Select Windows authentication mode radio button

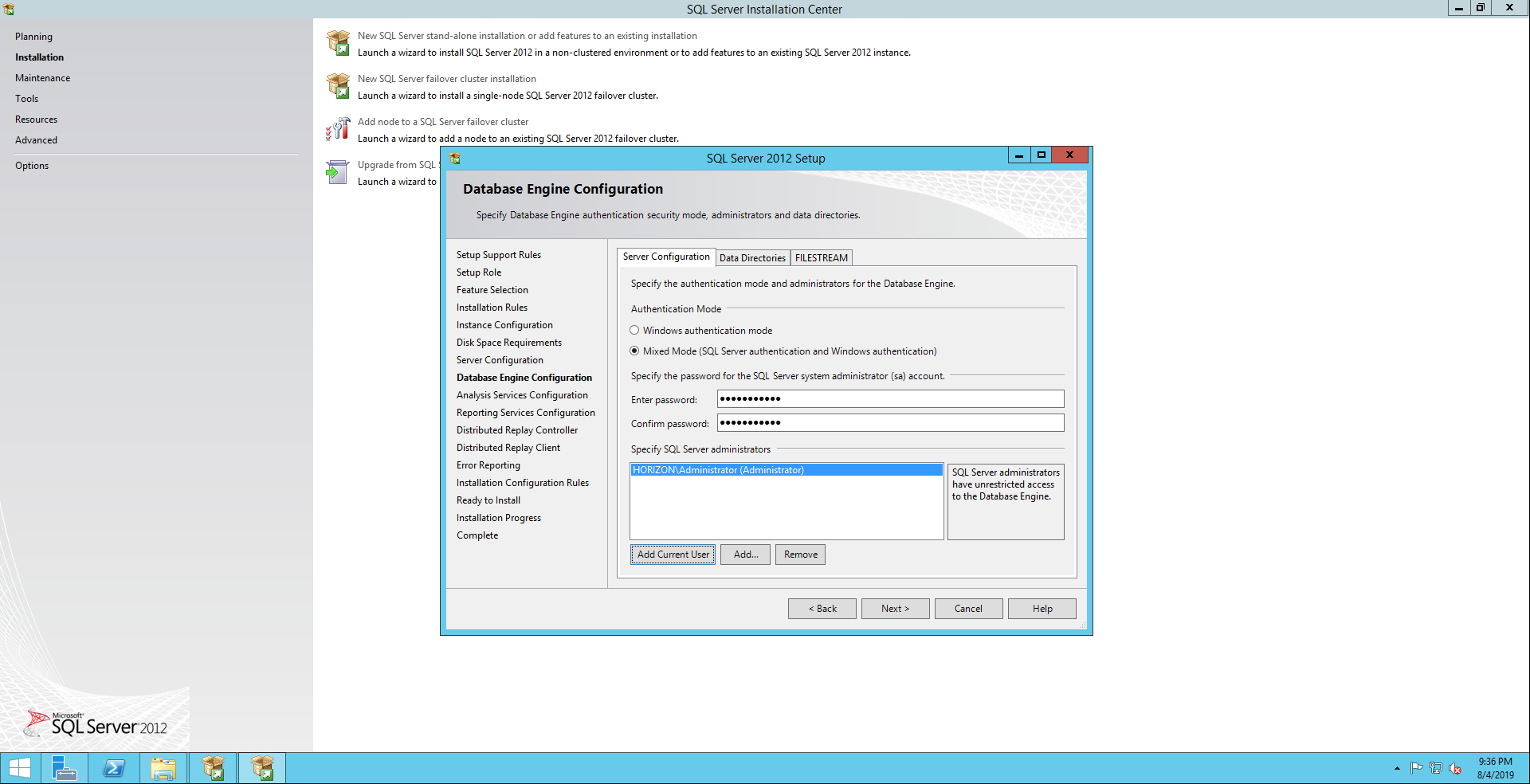click(635, 331)
